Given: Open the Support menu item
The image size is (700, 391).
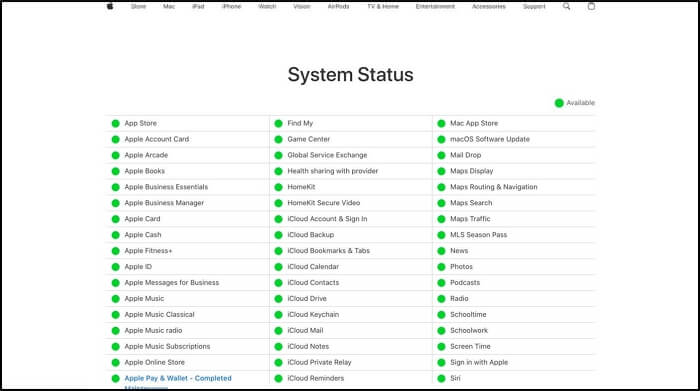Looking at the screenshot, I should point(534,6).
